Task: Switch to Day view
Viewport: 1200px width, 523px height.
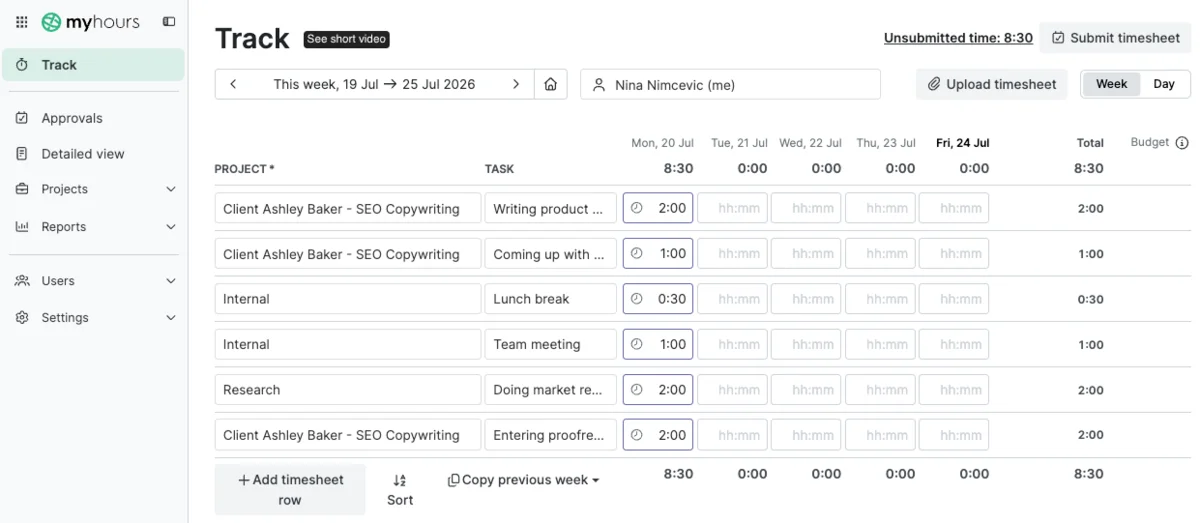Action: (x=1164, y=84)
